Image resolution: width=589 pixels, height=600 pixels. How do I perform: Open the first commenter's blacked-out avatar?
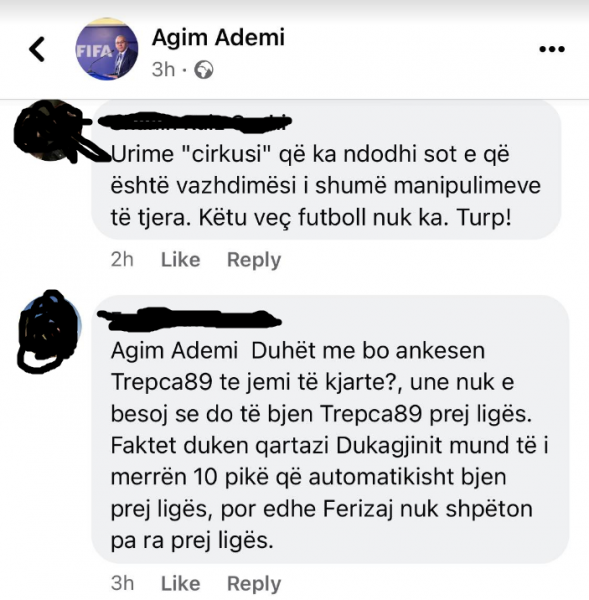48,130
